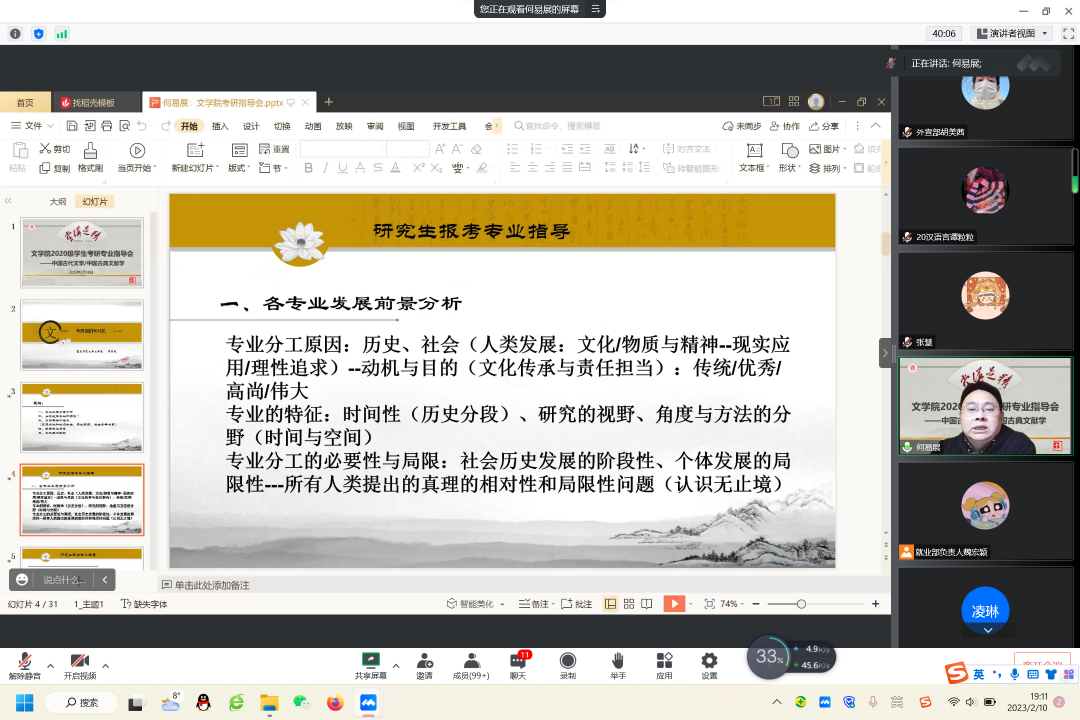Open the meeting Settings gear

pos(709,666)
